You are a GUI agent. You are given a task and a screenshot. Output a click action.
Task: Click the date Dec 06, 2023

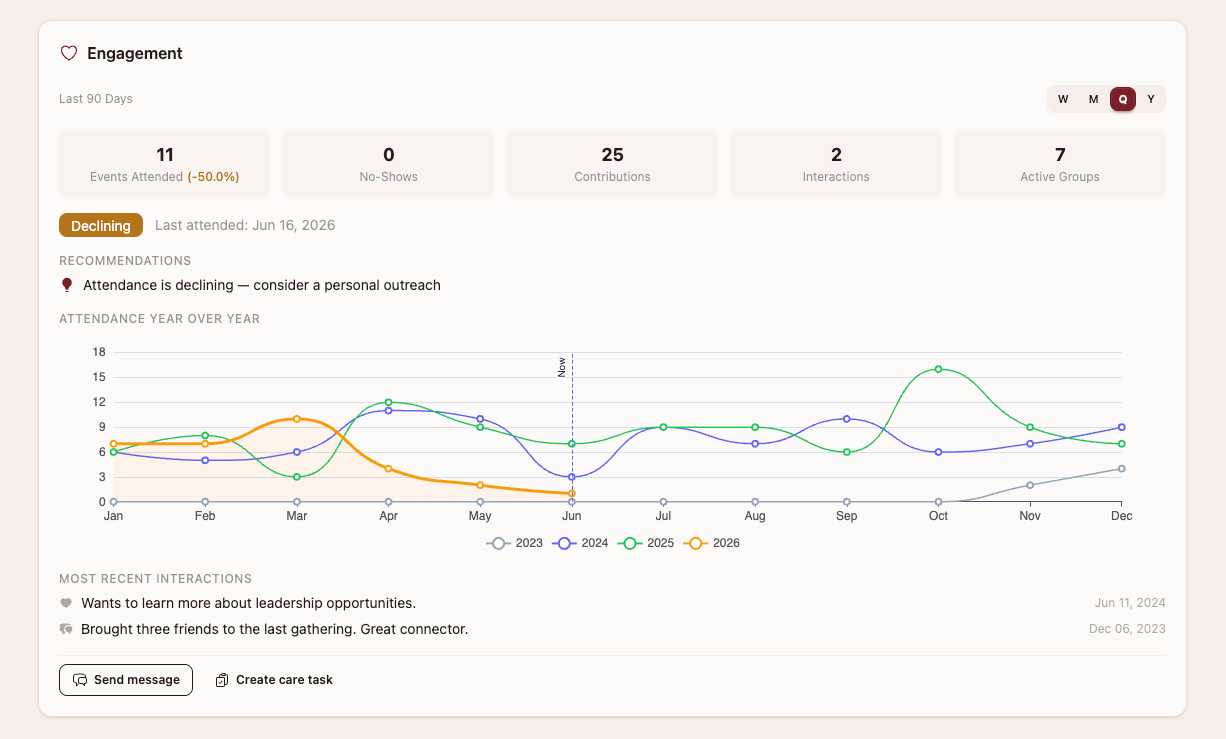coord(1127,629)
